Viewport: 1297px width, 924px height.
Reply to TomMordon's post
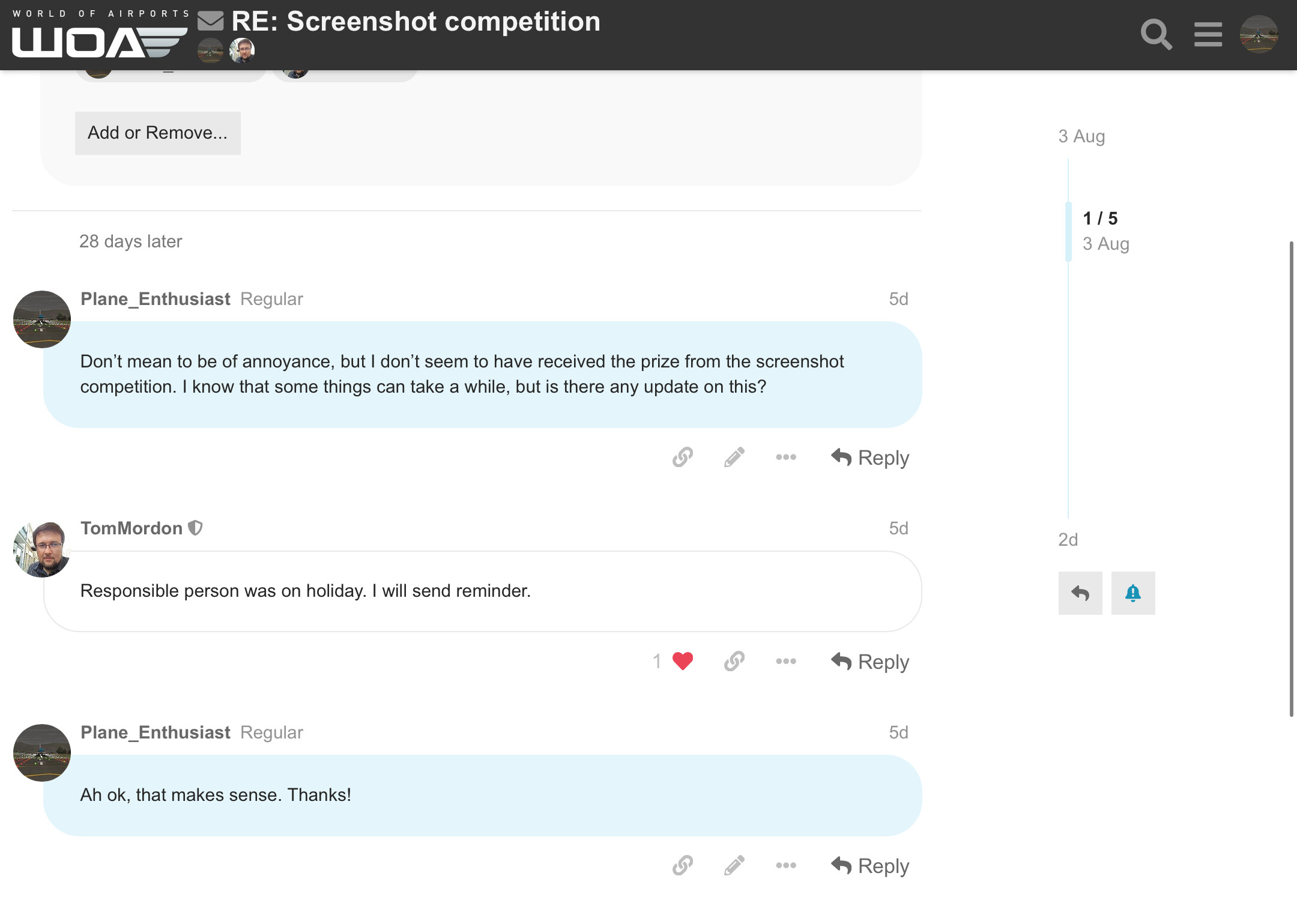tap(870, 662)
